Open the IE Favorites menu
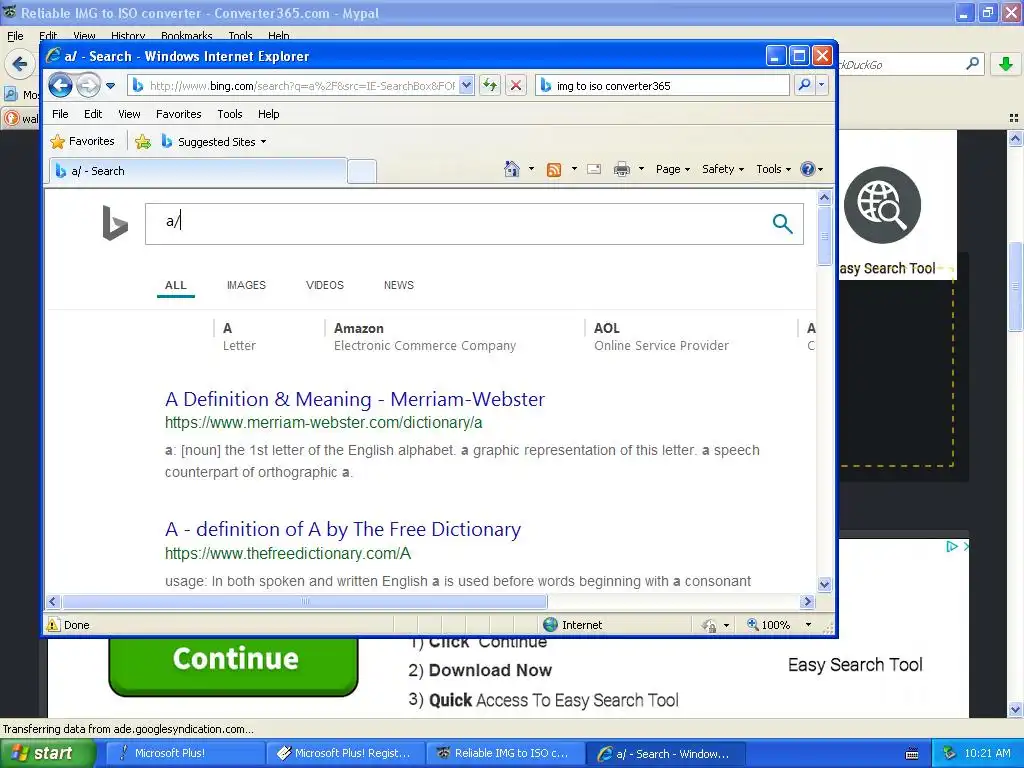Image resolution: width=1024 pixels, height=768 pixels. click(x=178, y=114)
